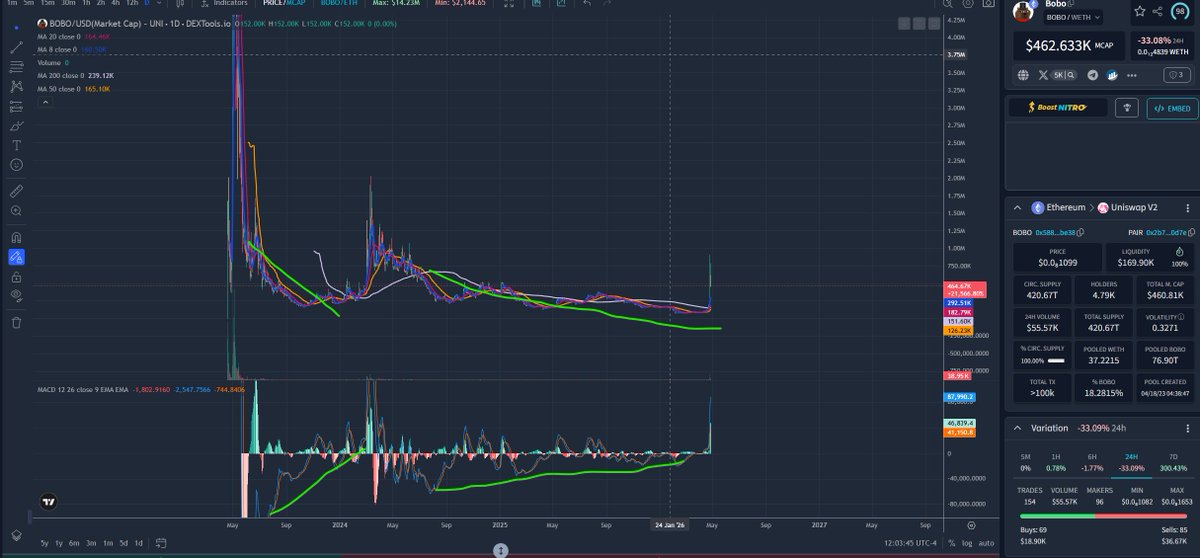Share the Bobo pair

(1159, 12)
